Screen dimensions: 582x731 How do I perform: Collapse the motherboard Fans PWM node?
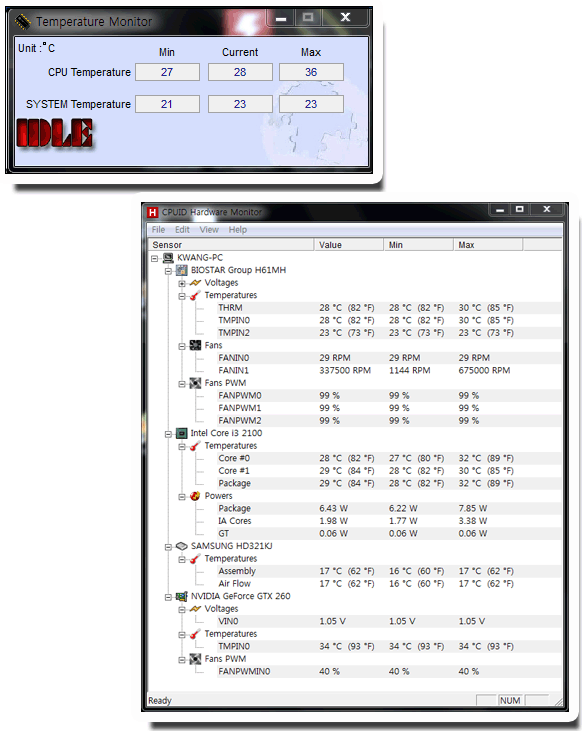[182, 384]
